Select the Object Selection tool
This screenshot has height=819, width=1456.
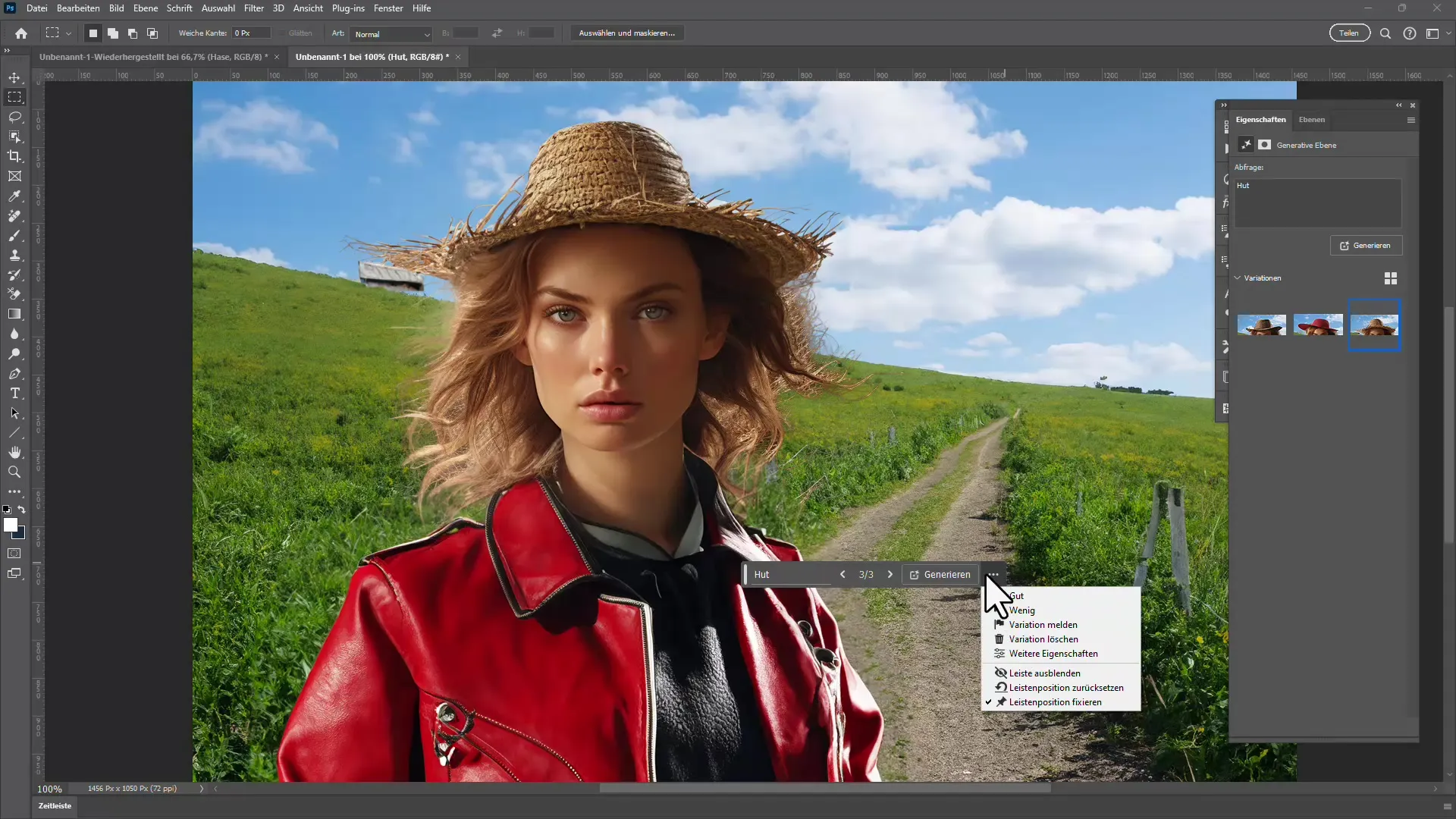[x=14, y=136]
